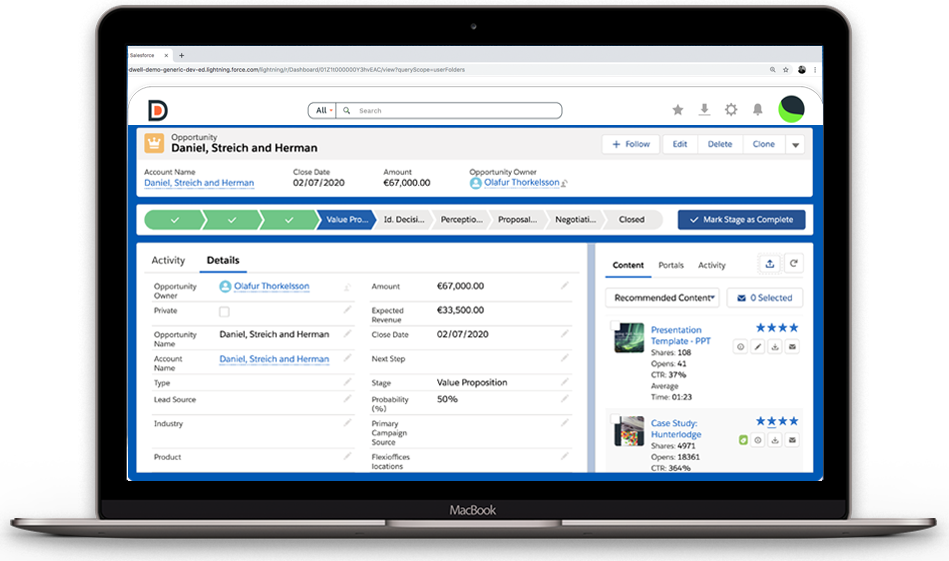
Task: Switch to the Activity tab beside Portals
Action: pos(712,265)
